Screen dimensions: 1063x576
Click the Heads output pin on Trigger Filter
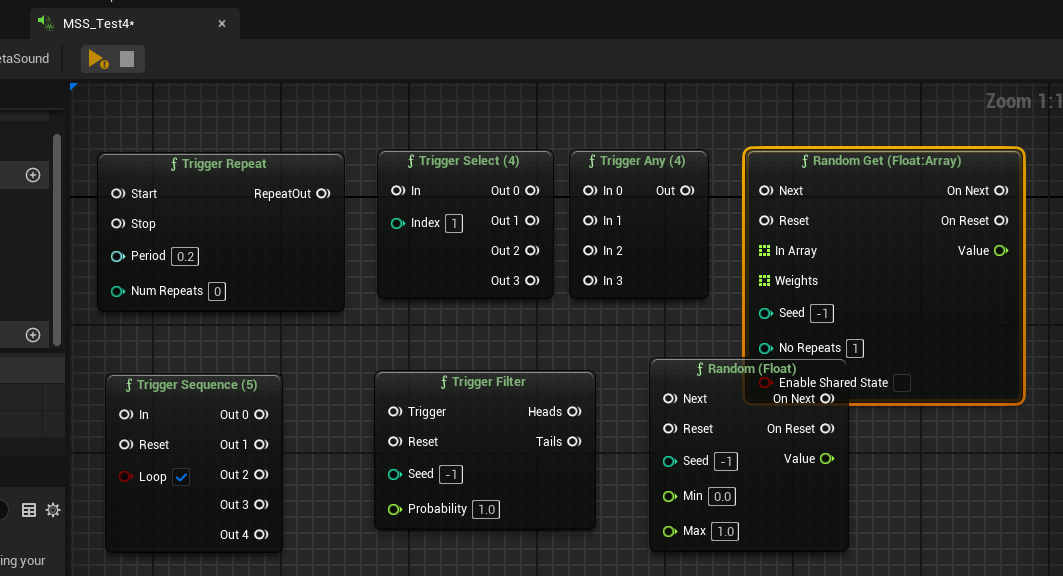pos(574,412)
